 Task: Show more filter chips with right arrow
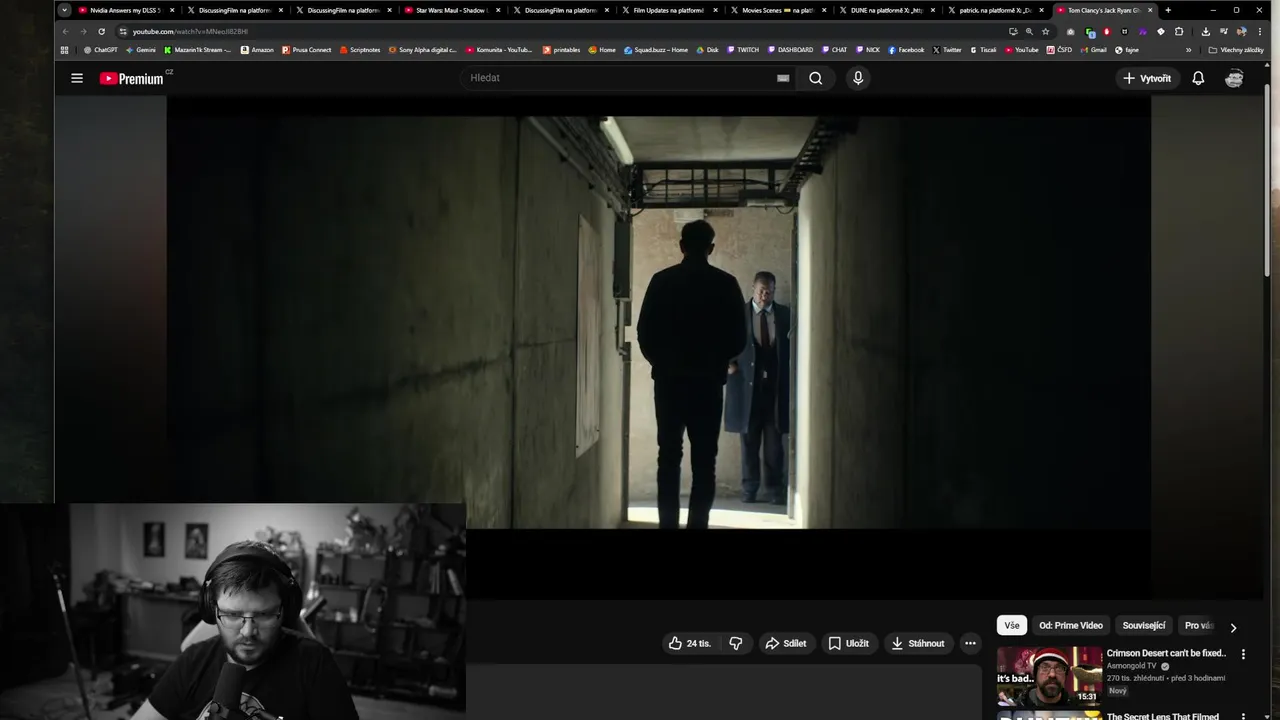coord(1233,627)
